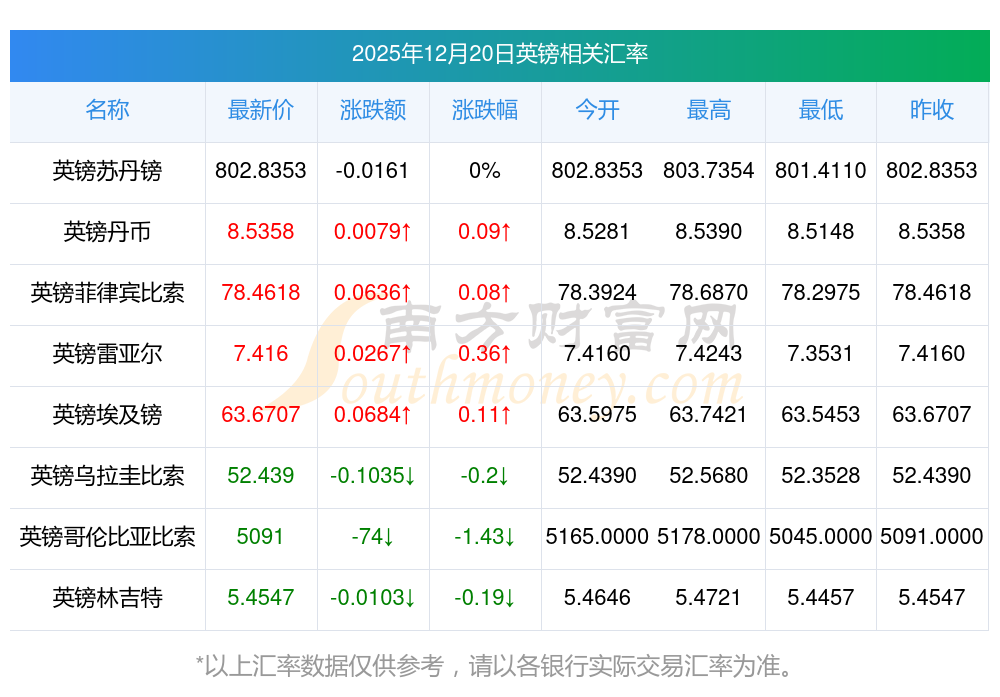The width and height of the screenshot is (1000, 697).
Task: Click low value 63.5453
Action: pos(821,415)
